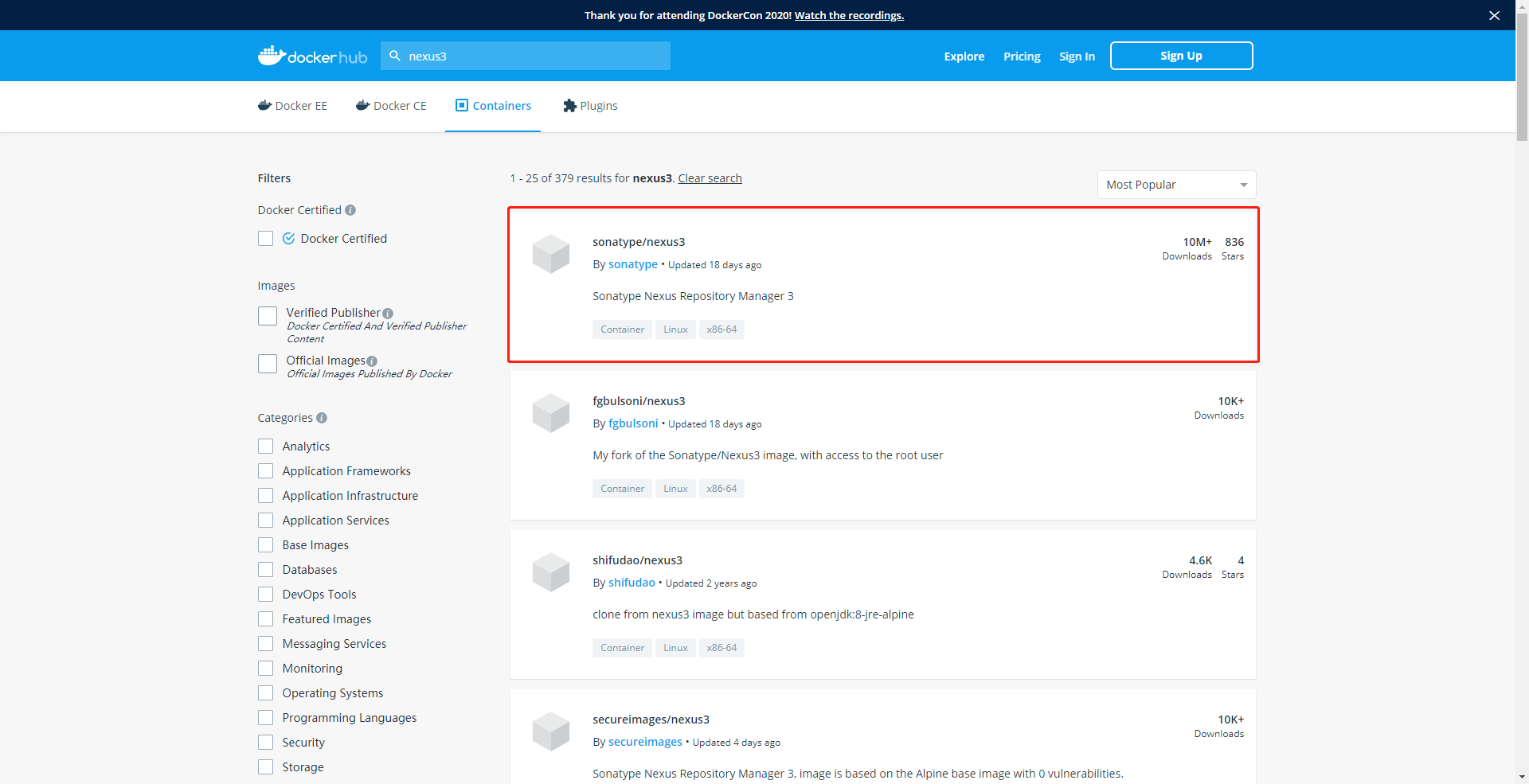Image resolution: width=1529 pixels, height=784 pixels.
Task: Select the Application Infrastructure checkbox
Action: [x=266, y=496]
